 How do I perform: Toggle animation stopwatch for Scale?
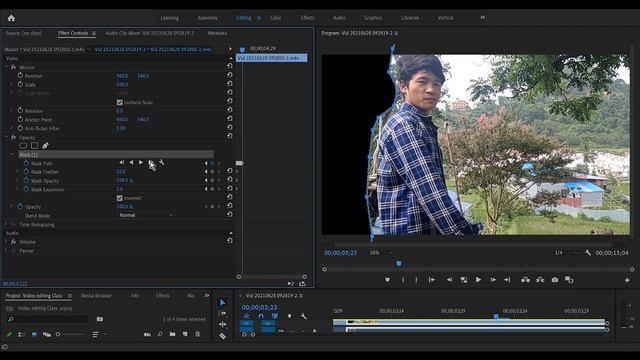point(20,84)
